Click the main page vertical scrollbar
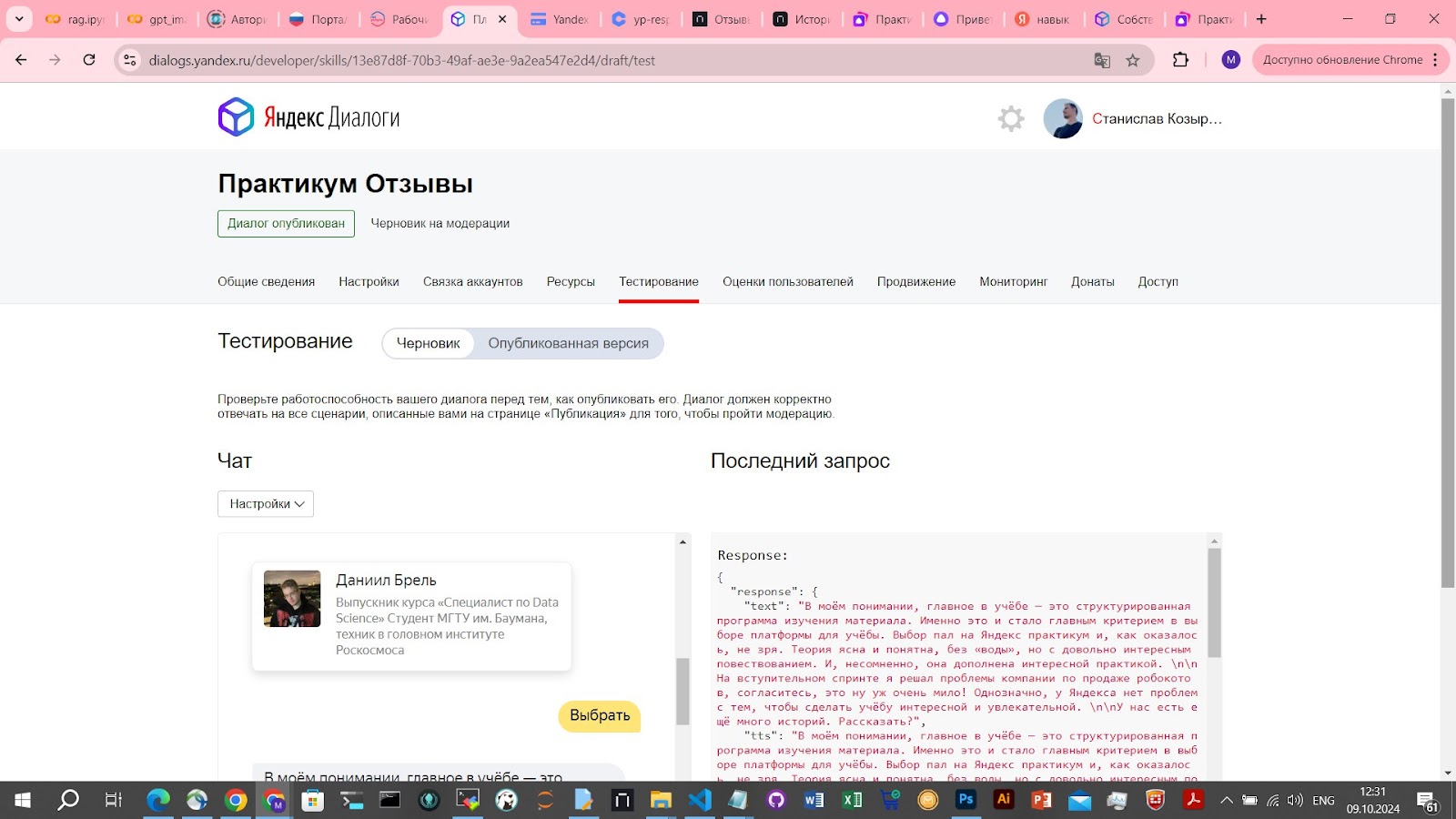The height and width of the screenshot is (819, 1456). tap(1448, 342)
